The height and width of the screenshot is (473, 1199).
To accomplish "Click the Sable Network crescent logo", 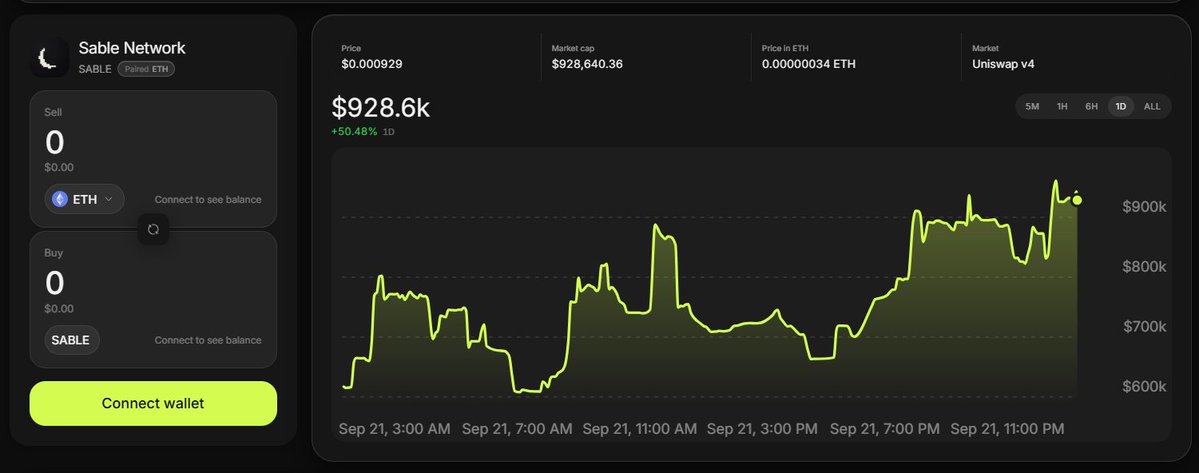I will click(x=50, y=58).
